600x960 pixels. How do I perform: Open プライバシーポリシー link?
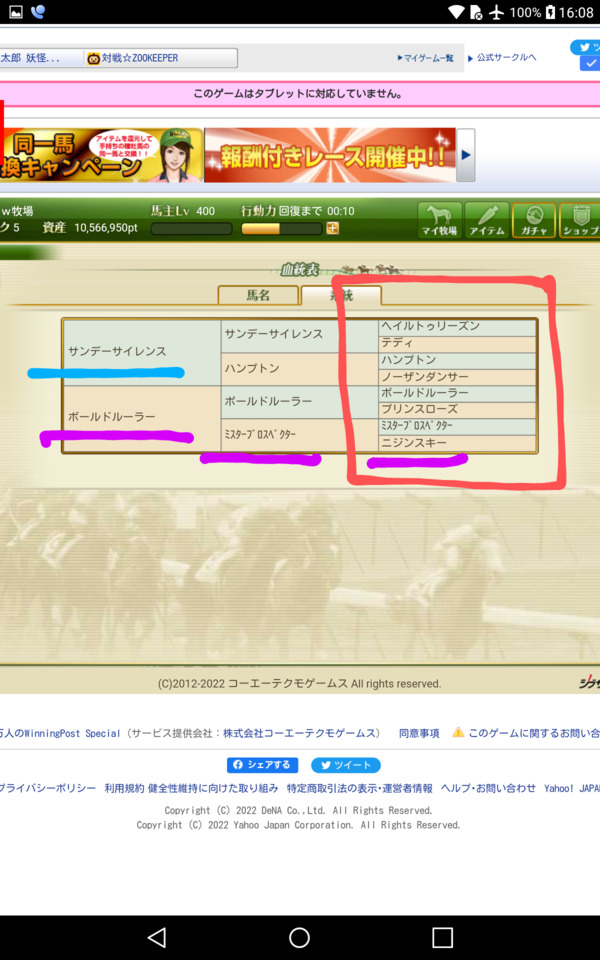point(48,788)
